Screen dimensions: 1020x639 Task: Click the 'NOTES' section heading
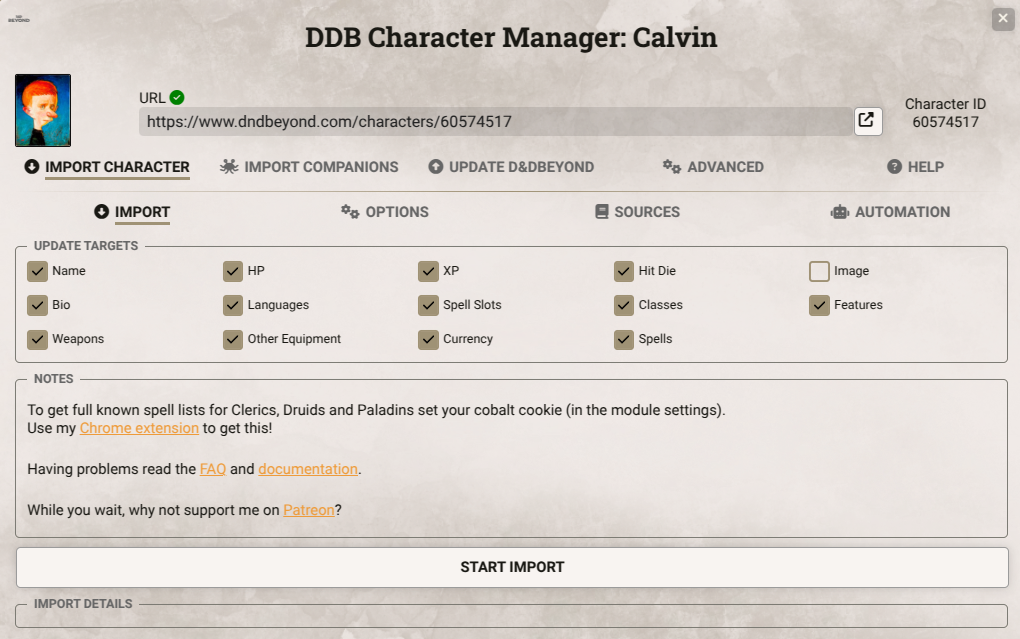53,379
